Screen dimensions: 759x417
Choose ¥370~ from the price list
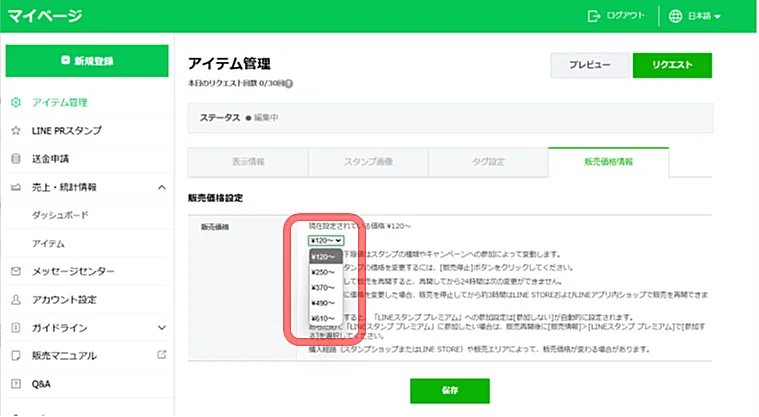coord(325,288)
